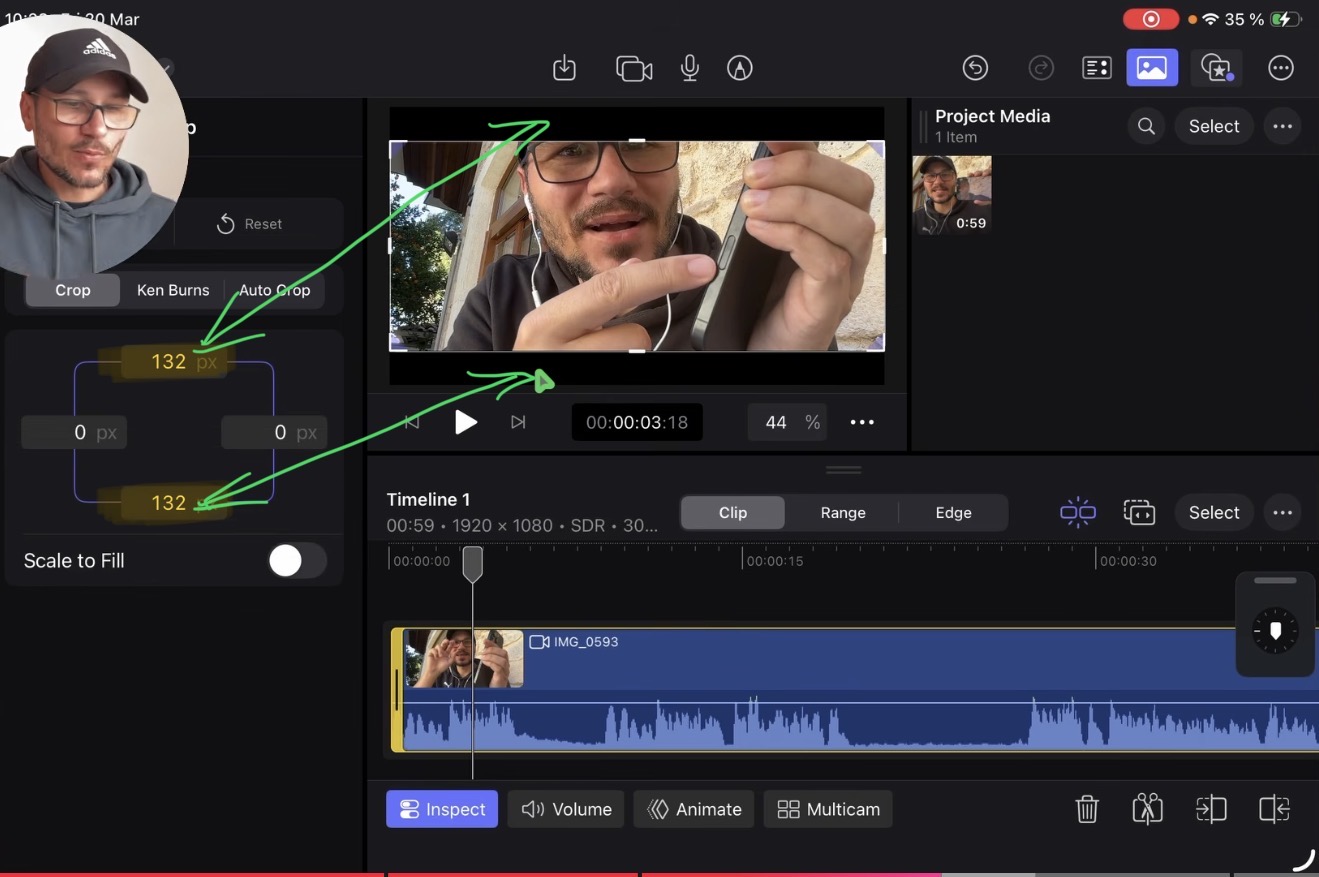
Task: Undo the last edit
Action: pyautogui.click(x=975, y=68)
